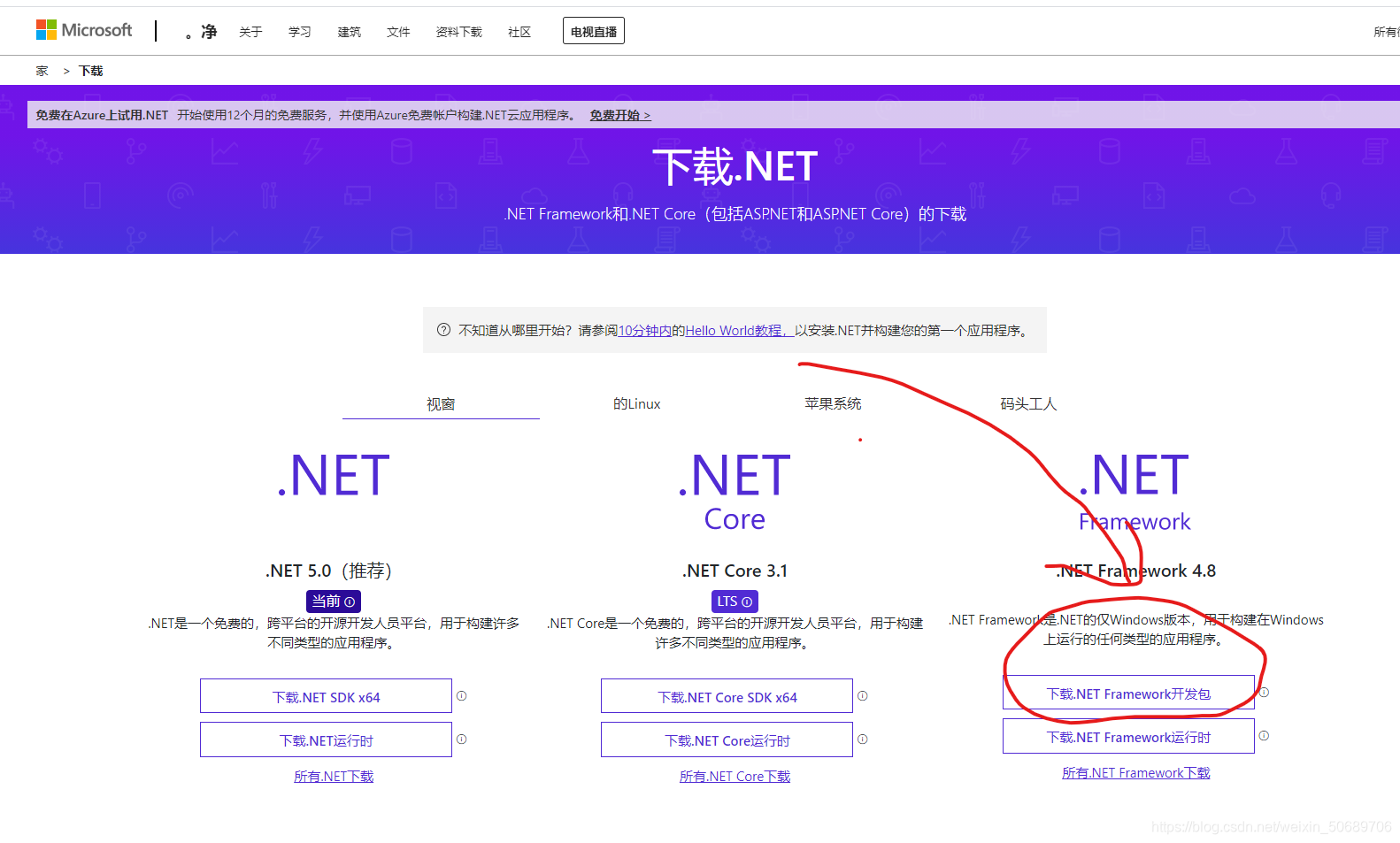
Task: Click the .NET Core logo
Action: click(735, 491)
